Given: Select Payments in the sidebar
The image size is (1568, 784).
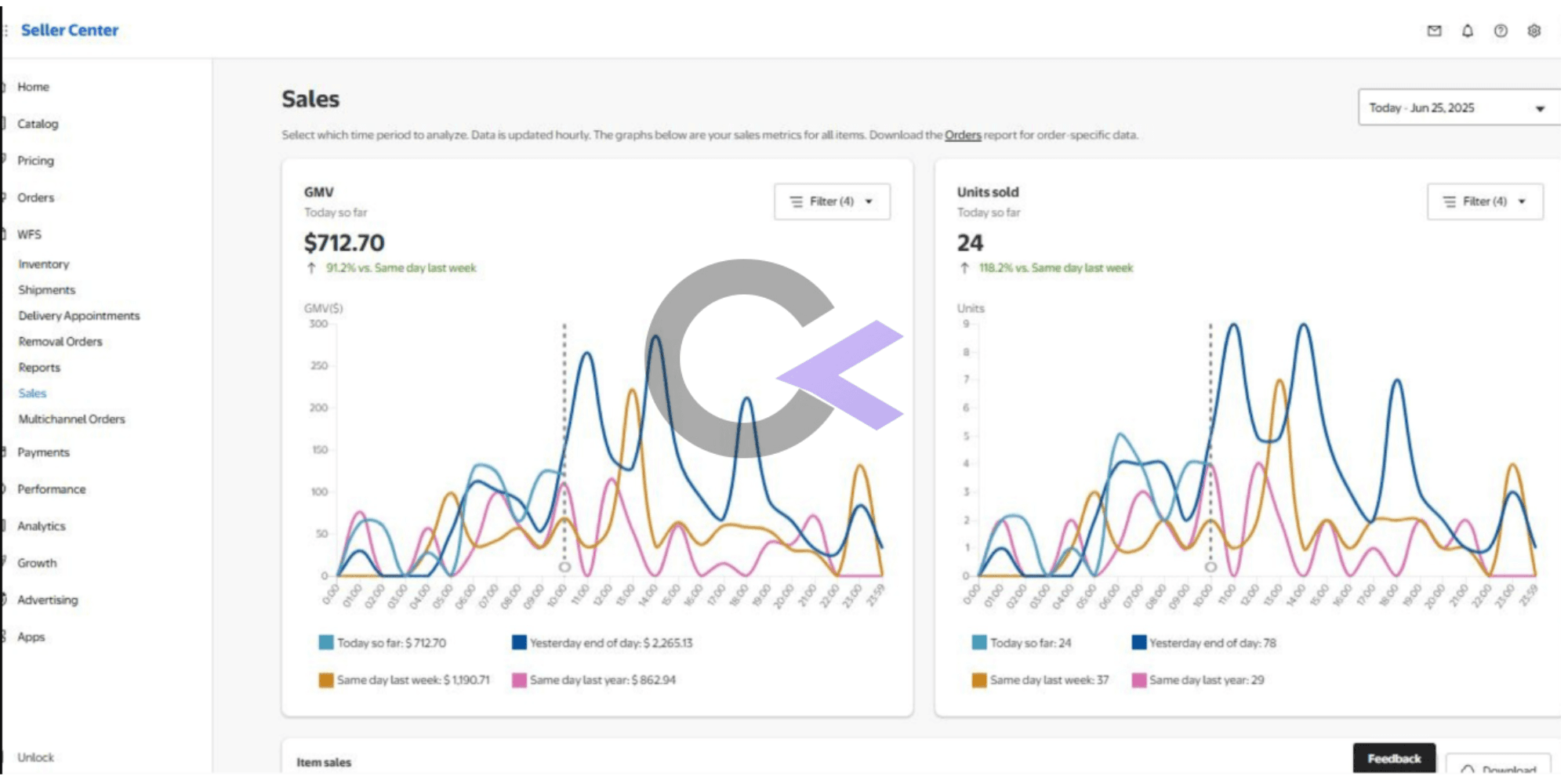Looking at the screenshot, I should pyautogui.click(x=43, y=452).
